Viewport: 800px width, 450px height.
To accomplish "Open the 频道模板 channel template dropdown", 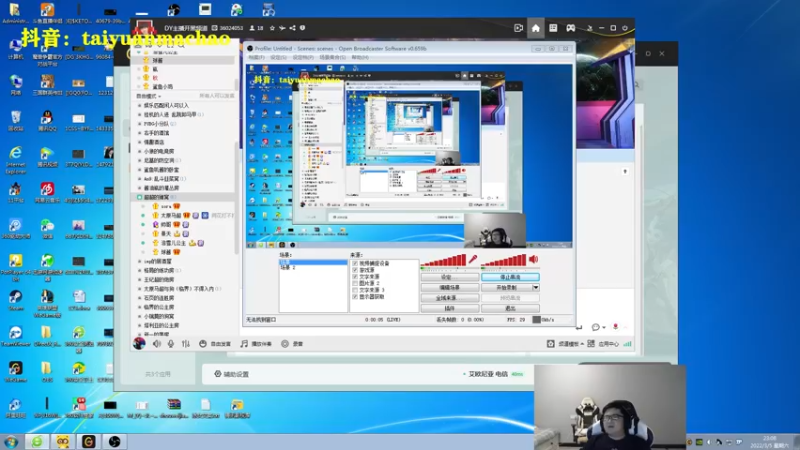I will pos(565,344).
